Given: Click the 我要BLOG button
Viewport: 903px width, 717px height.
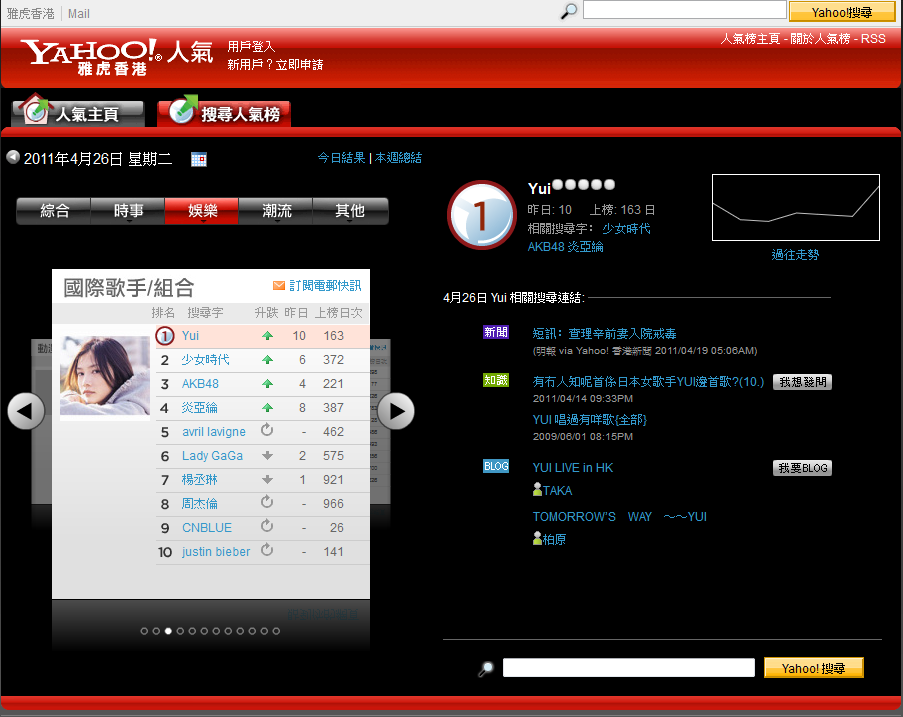Looking at the screenshot, I should click(x=802, y=468).
